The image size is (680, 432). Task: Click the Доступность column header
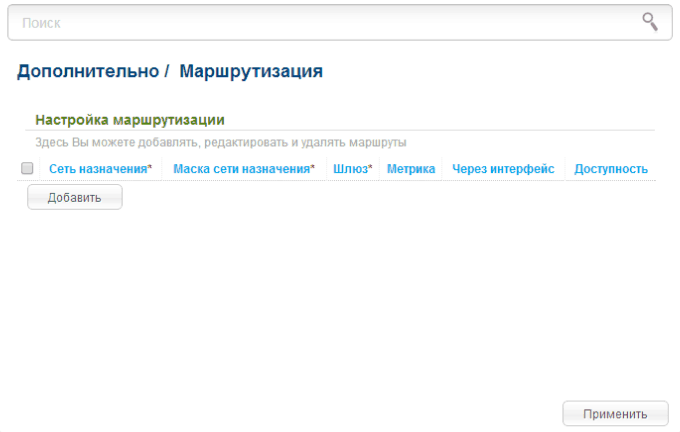pos(611,169)
